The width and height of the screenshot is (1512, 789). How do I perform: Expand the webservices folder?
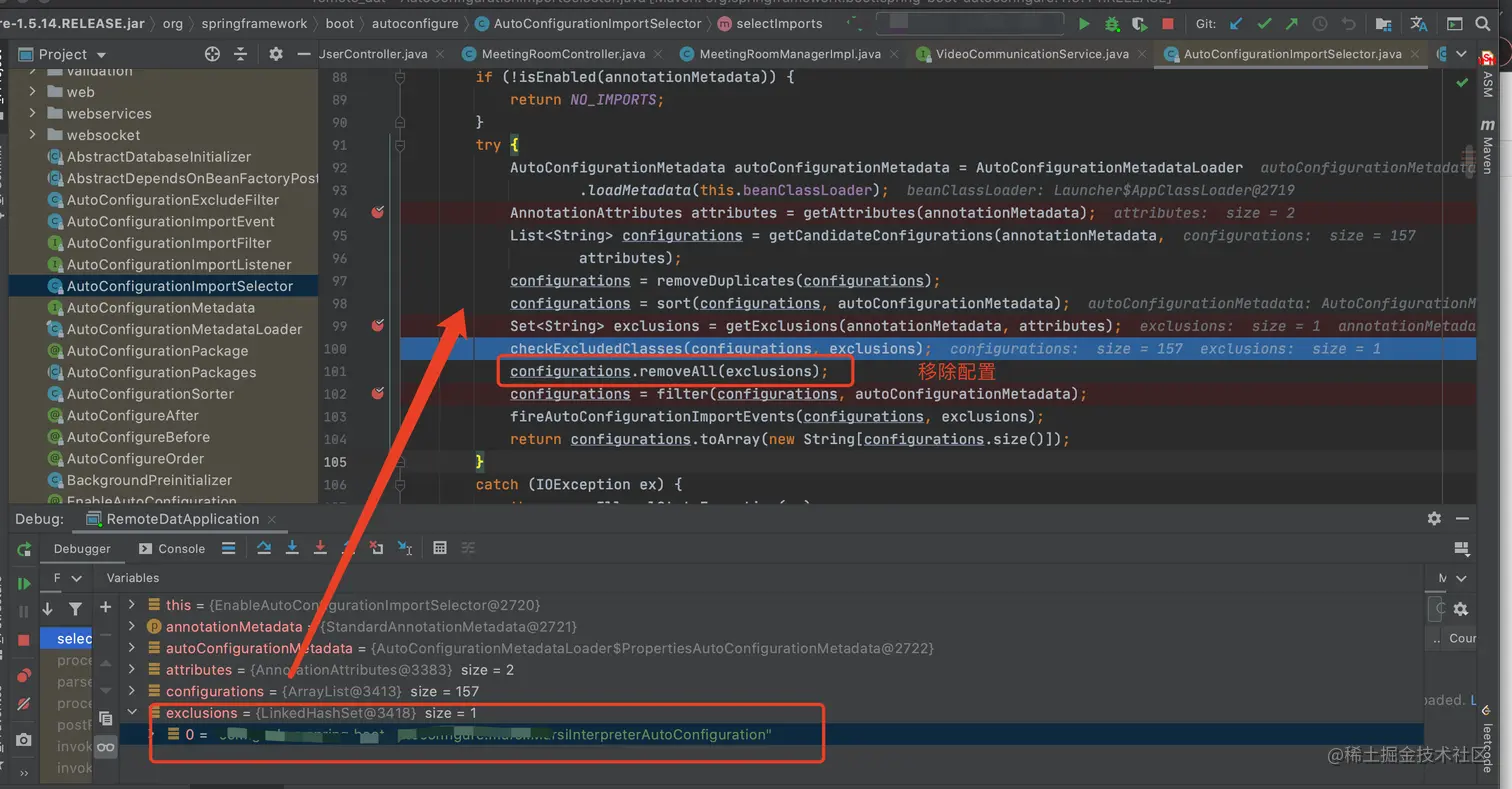click(32, 113)
